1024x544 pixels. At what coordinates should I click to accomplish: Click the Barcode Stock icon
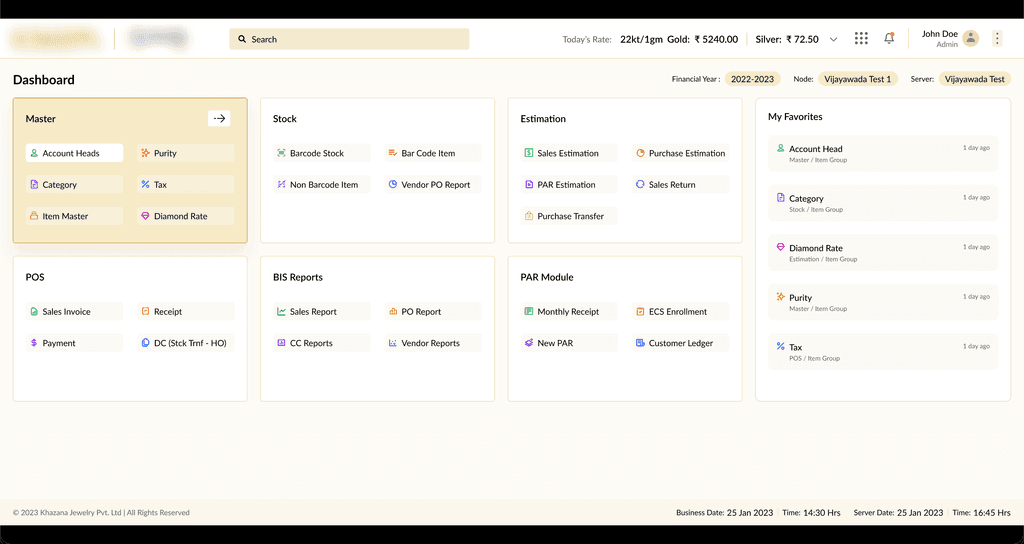tap(281, 153)
